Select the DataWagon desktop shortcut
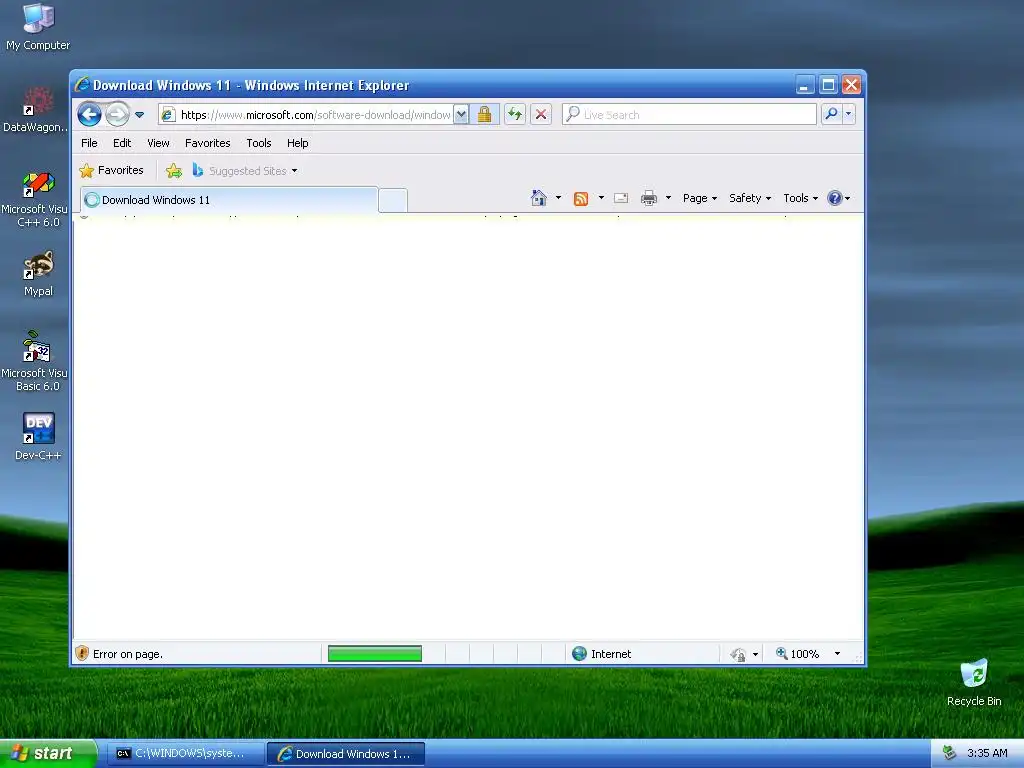This screenshot has height=768, width=1024. point(36,110)
